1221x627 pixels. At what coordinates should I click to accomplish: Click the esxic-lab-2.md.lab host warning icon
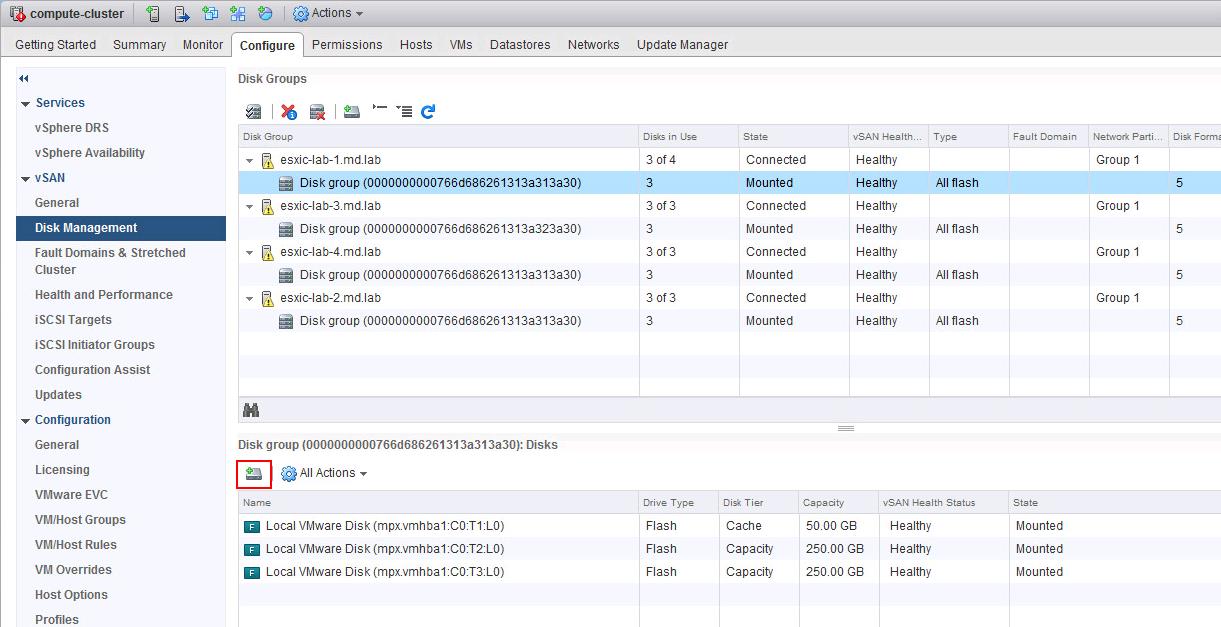(267, 298)
